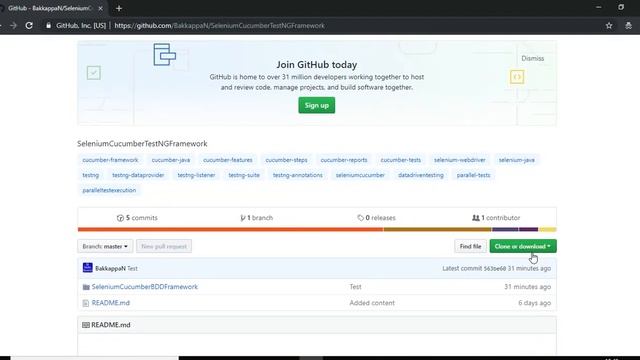Click the folder icon beside SeleniumCucumberBDDFramework
640x360 pixels.
(86, 287)
